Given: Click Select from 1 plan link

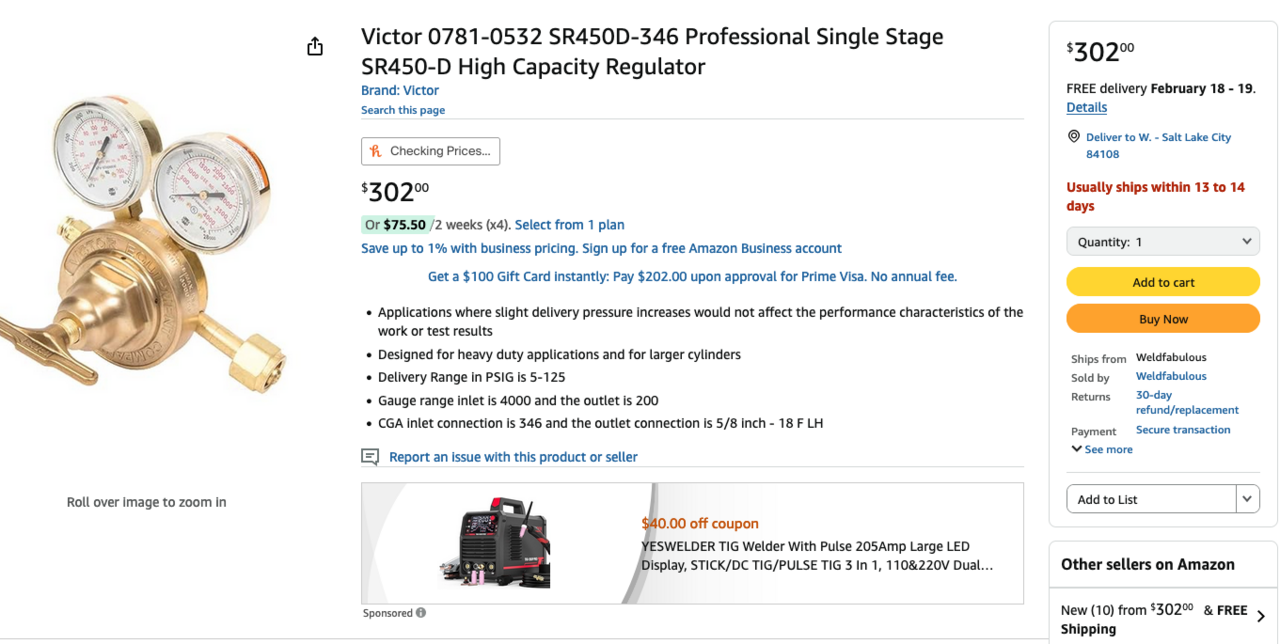Looking at the screenshot, I should click(569, 225).
